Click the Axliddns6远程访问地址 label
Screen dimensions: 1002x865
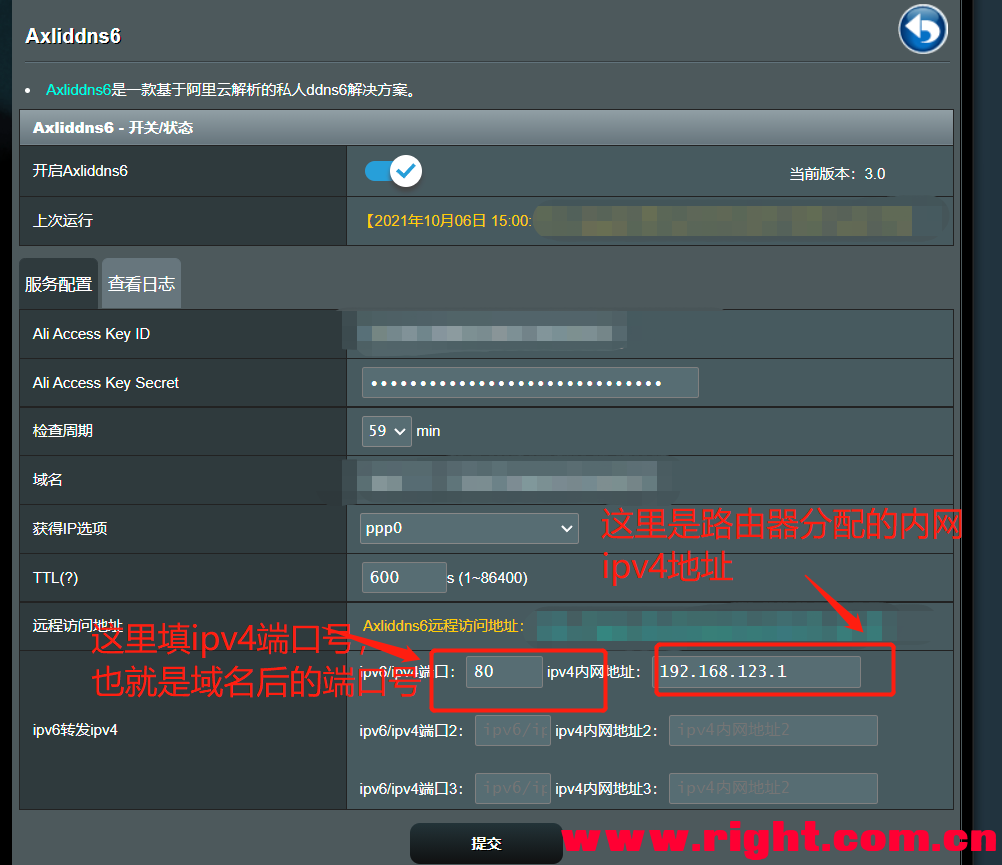pyautogui.click(x=443, y=626)
